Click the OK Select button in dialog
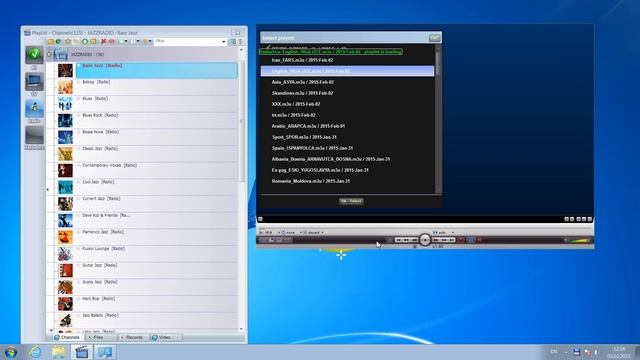This screenshot has height=360, width=640. click(351, 201)
